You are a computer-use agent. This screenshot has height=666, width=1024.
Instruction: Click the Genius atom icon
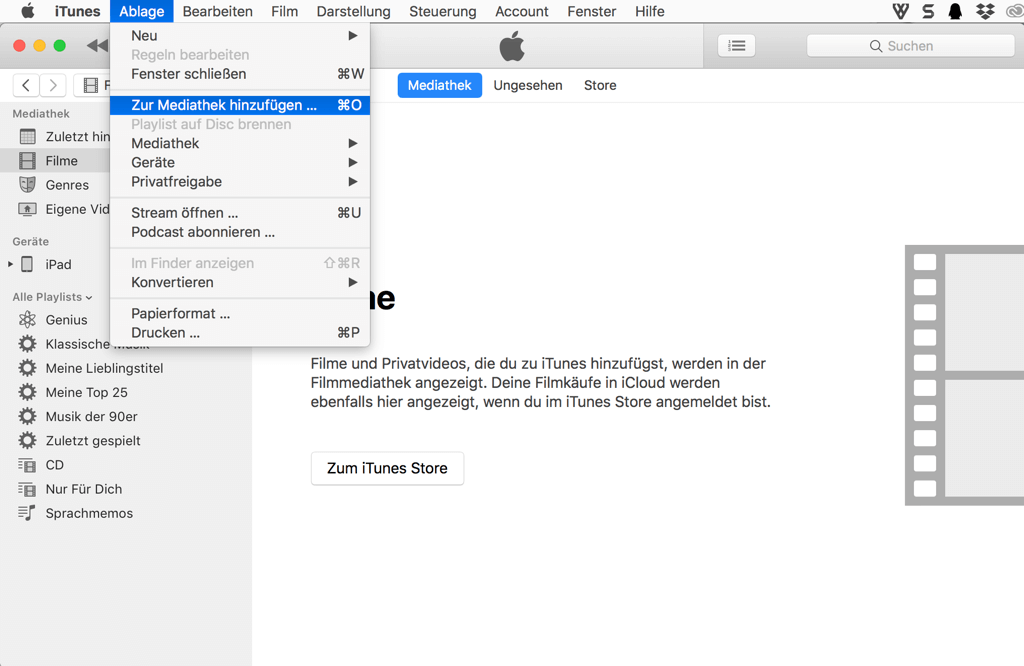pos(27,319)
